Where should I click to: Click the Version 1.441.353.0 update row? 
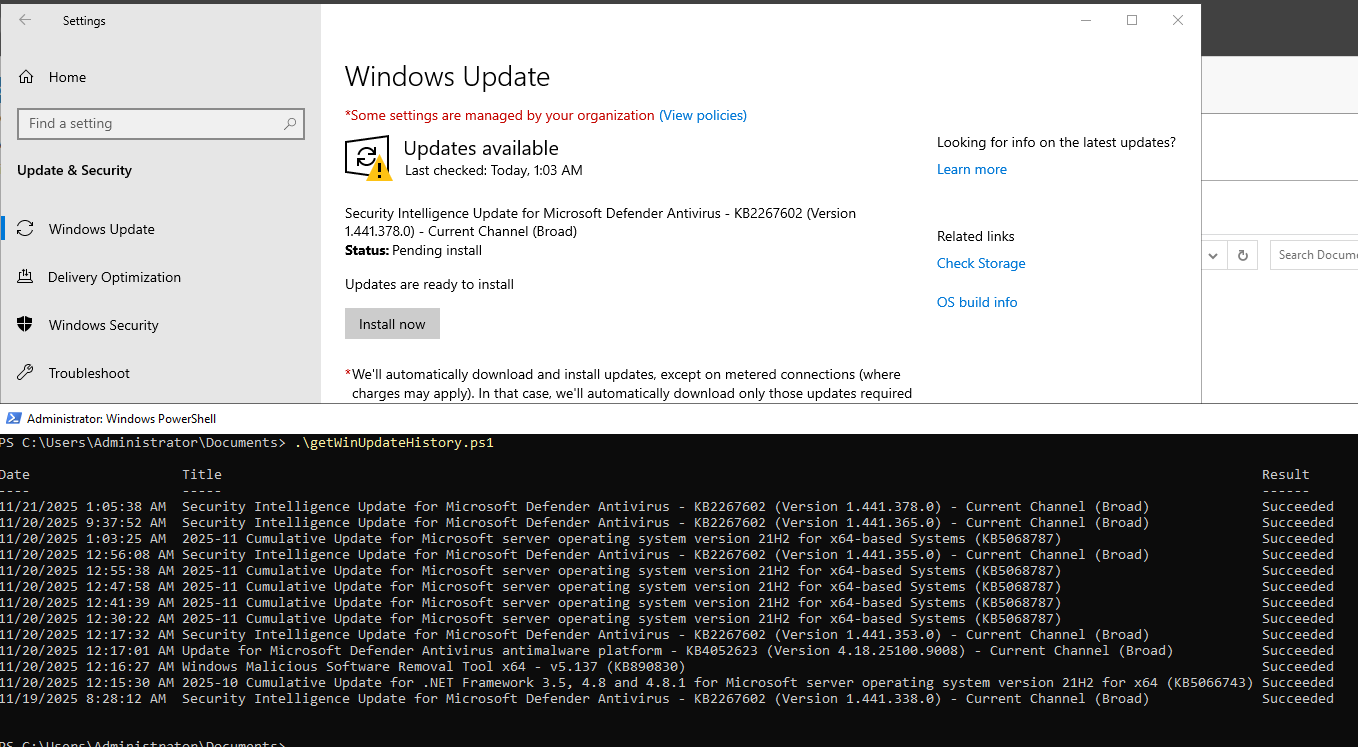[x=667, y=634]
